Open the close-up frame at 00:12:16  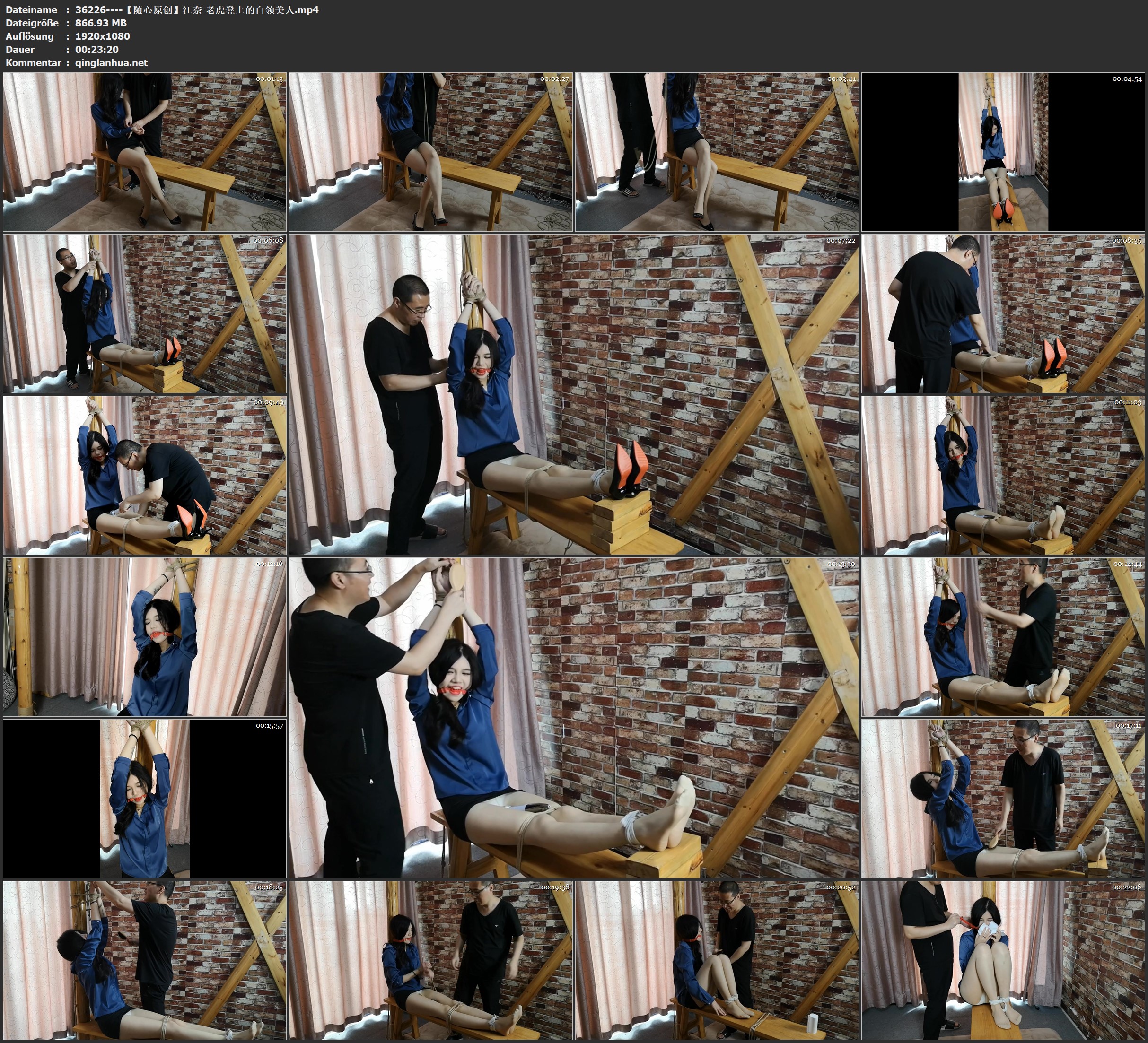[x=145, y=637]
